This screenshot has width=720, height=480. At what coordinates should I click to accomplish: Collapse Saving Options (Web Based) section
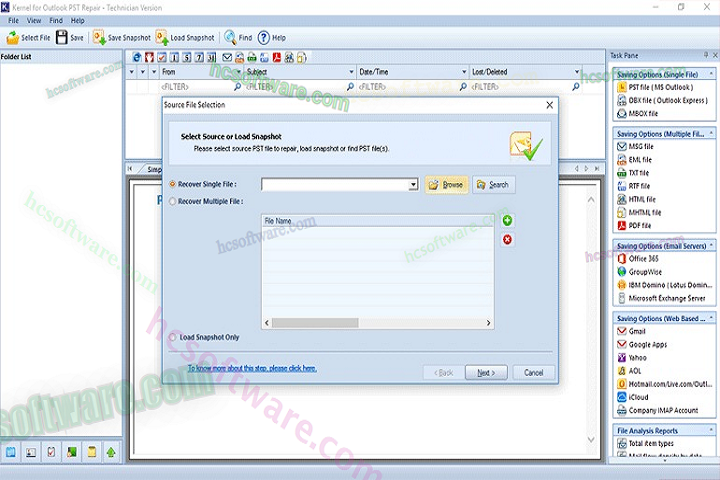[x=711, y=318]
